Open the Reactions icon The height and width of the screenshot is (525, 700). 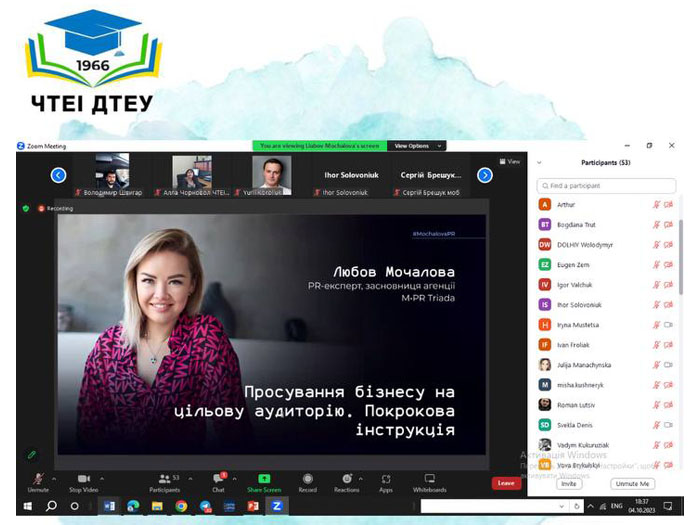click(x=347, y=479)
